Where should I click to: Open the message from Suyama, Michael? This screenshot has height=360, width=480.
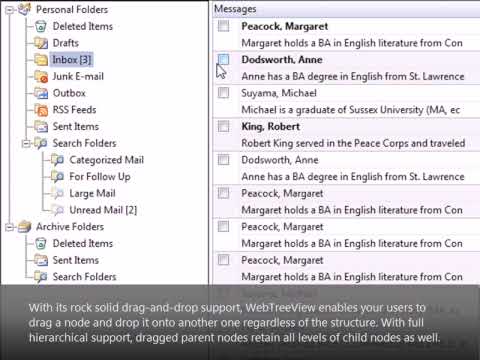(279, 93)
